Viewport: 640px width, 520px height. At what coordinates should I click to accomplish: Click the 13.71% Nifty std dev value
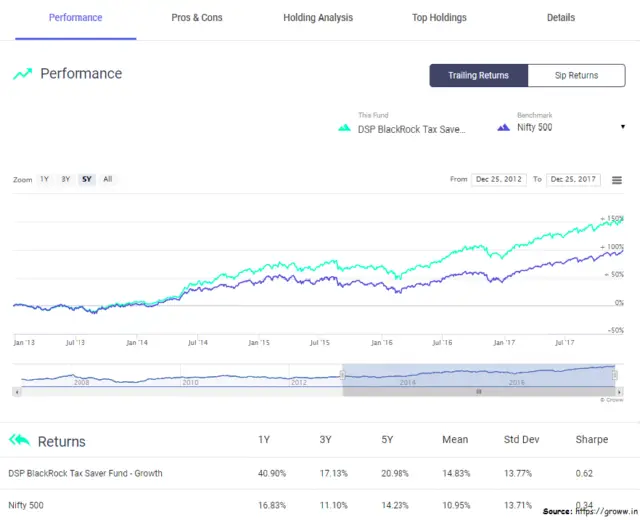(x=518, y=505)
